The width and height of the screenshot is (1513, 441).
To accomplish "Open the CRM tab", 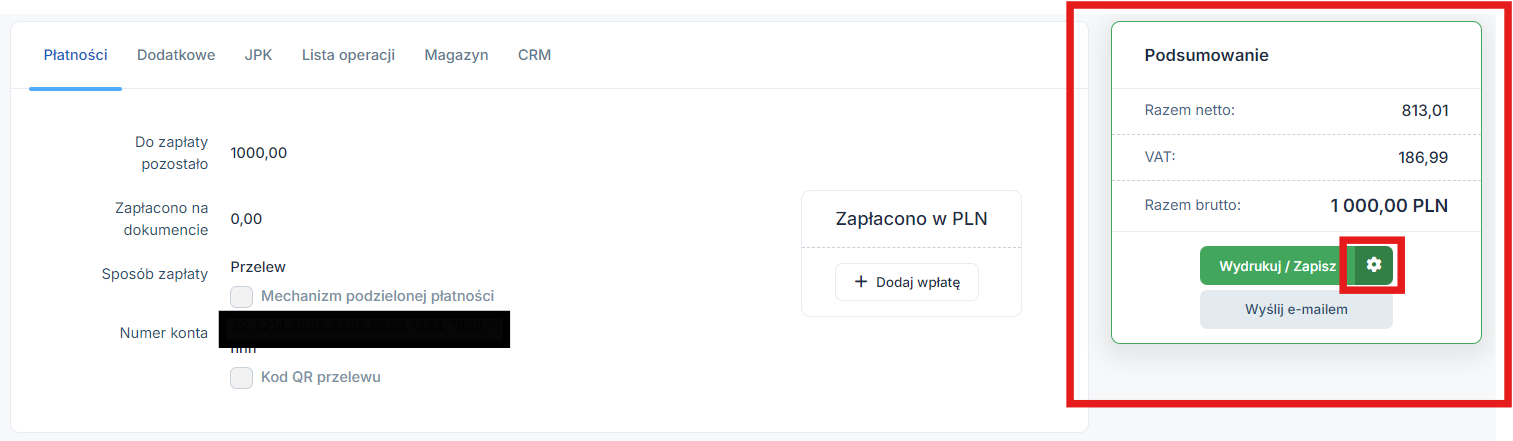I will coord(534,55).
